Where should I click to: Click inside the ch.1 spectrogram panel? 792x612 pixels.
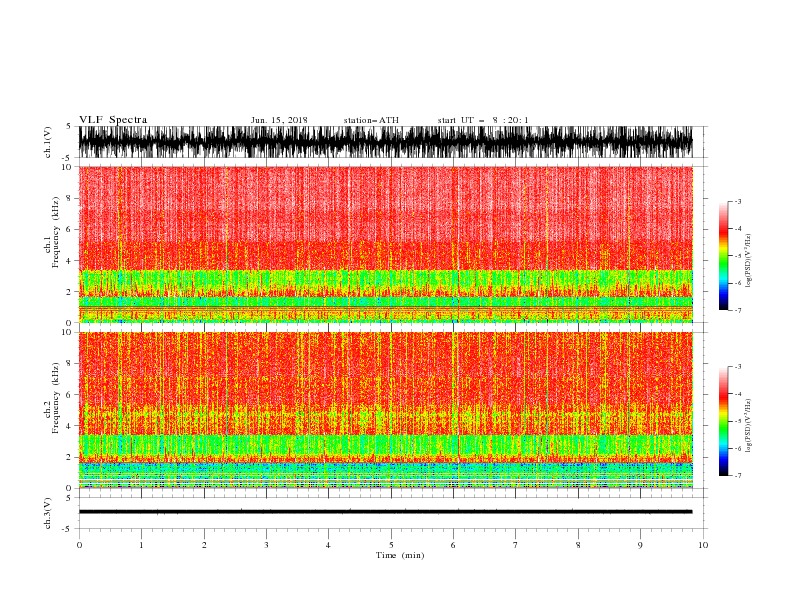coord(385,244)
